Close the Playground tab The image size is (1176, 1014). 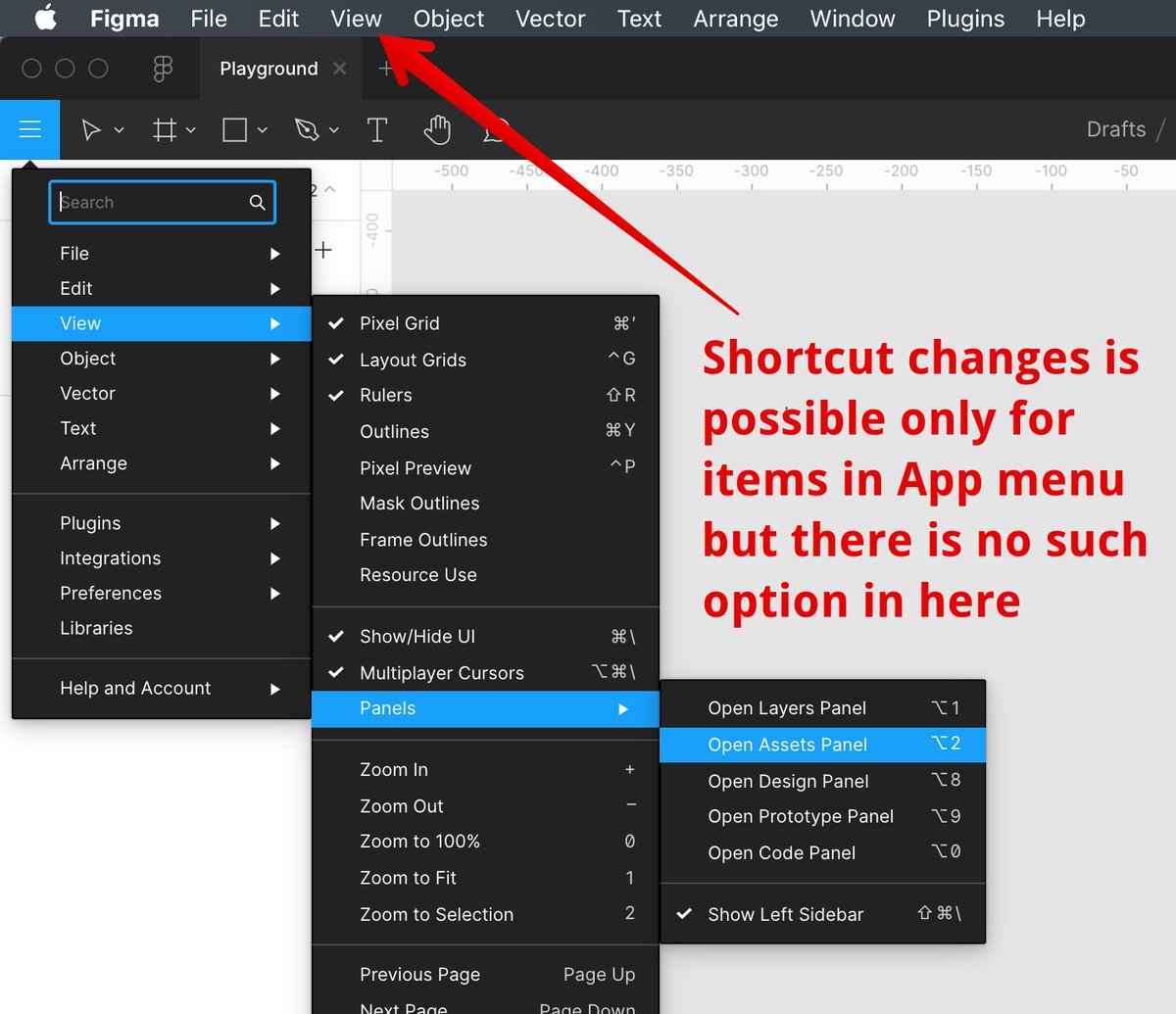[340, 69]
